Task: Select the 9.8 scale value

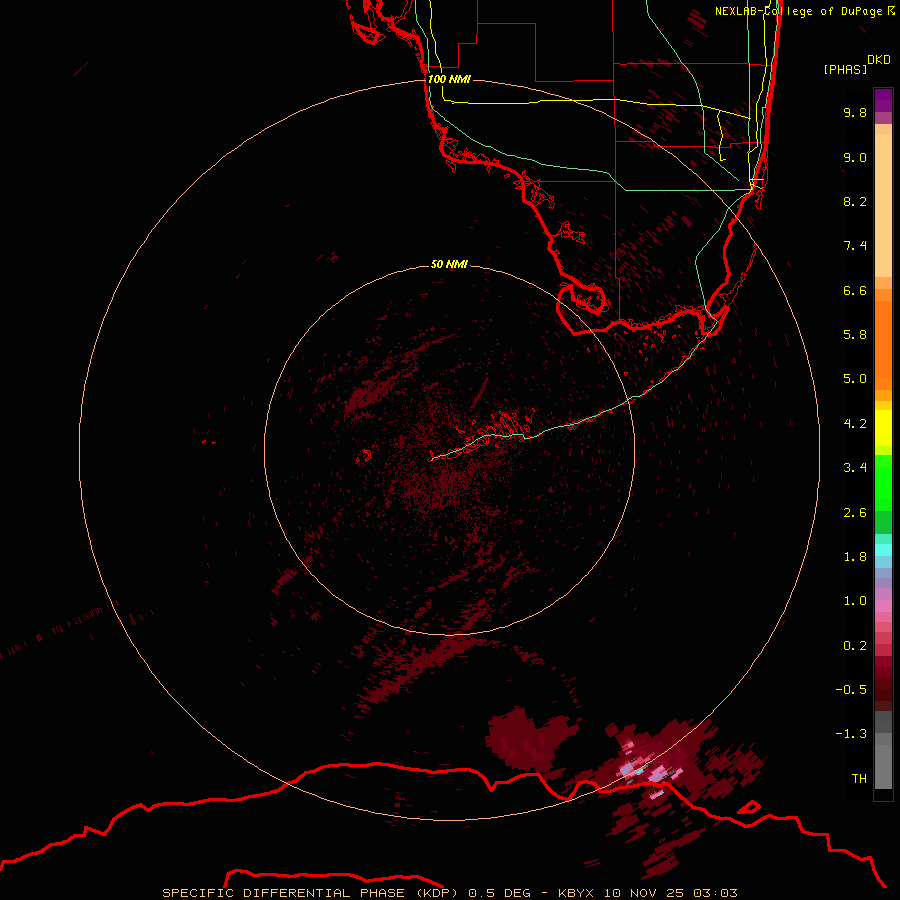Action: [x=855, y=112]
